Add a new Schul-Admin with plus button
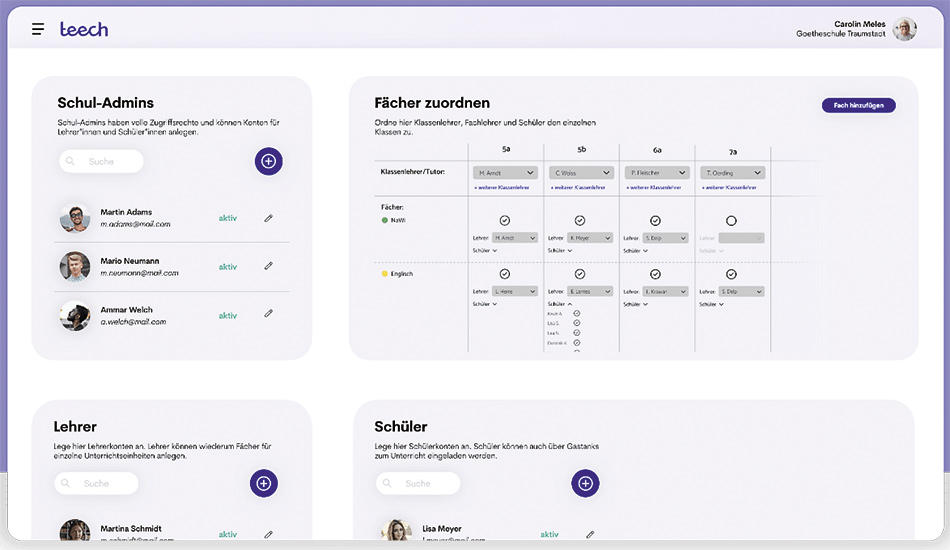 [268, 161]
